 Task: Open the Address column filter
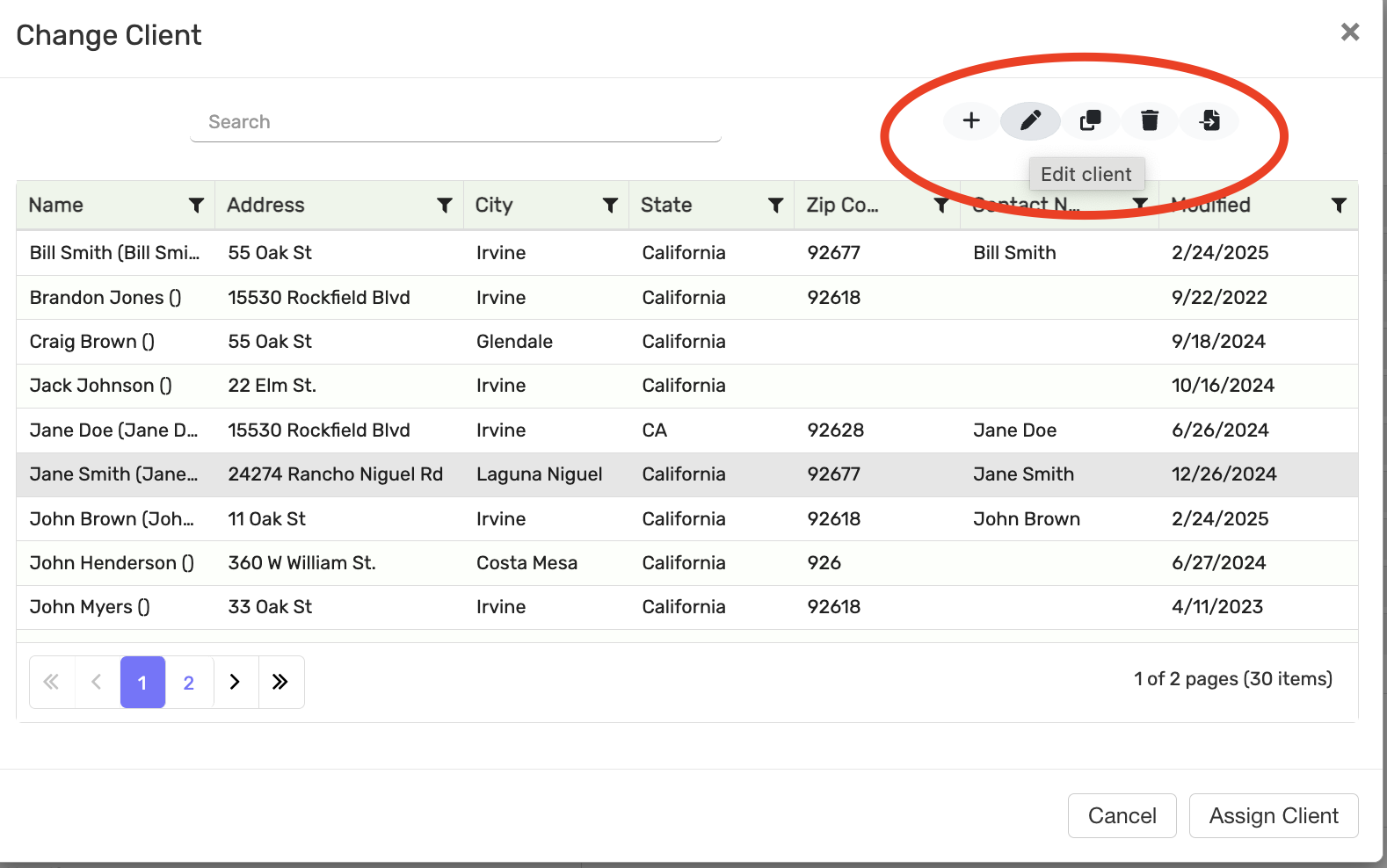(x=445, y=206)
